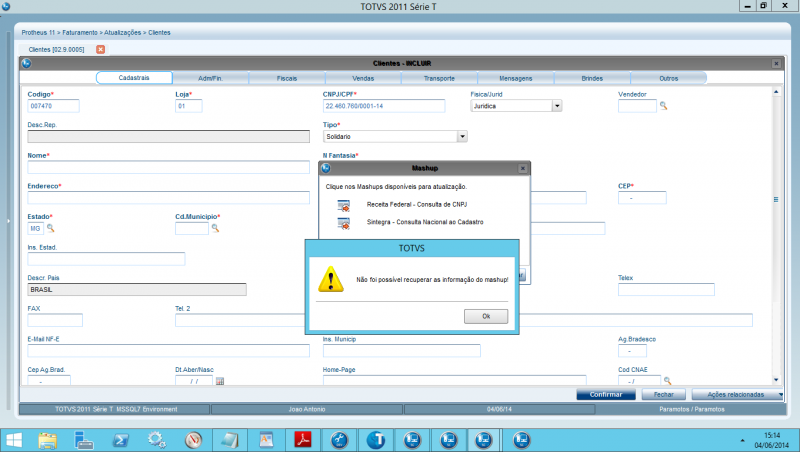Open the Dt.Aber/Nasc calendar picker
Screen dimensions: 800x452
point(220,381)
